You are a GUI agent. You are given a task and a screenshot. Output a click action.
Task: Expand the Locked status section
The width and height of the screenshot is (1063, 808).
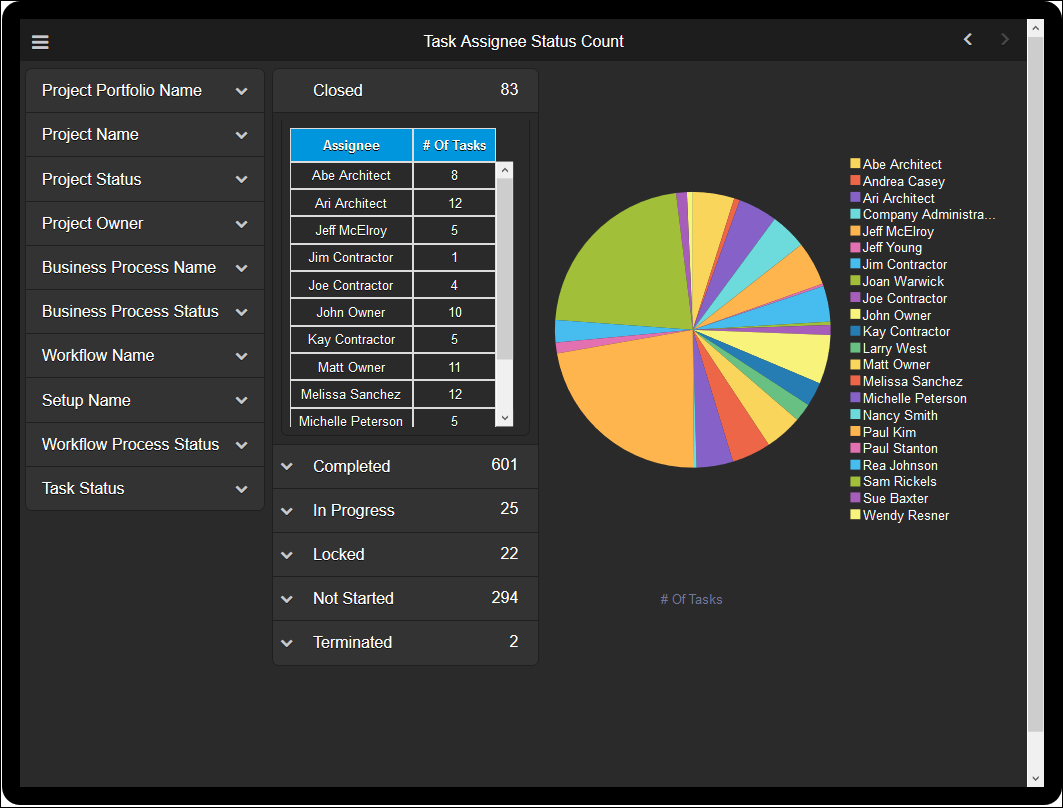405,554
